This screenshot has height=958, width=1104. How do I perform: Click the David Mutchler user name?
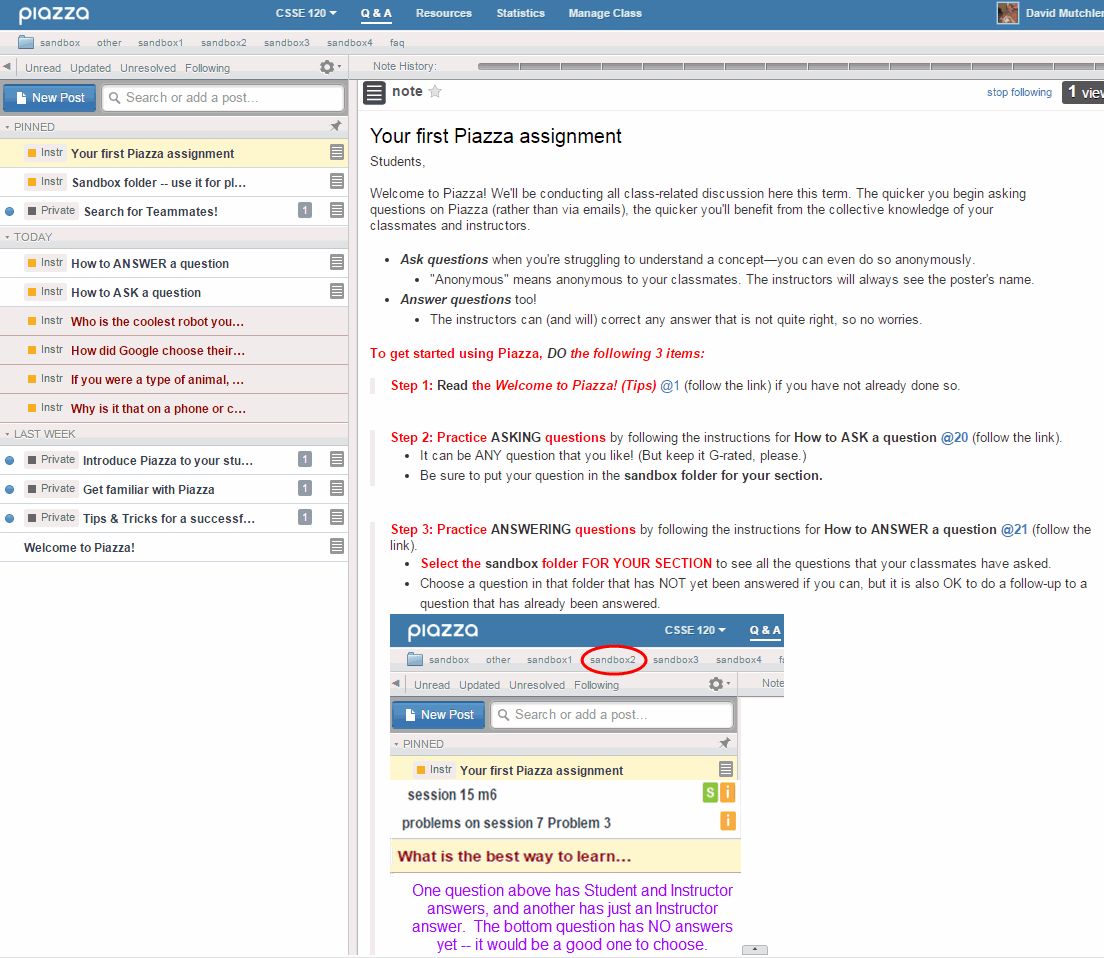pyautogui.click(x=1065, y=13)
